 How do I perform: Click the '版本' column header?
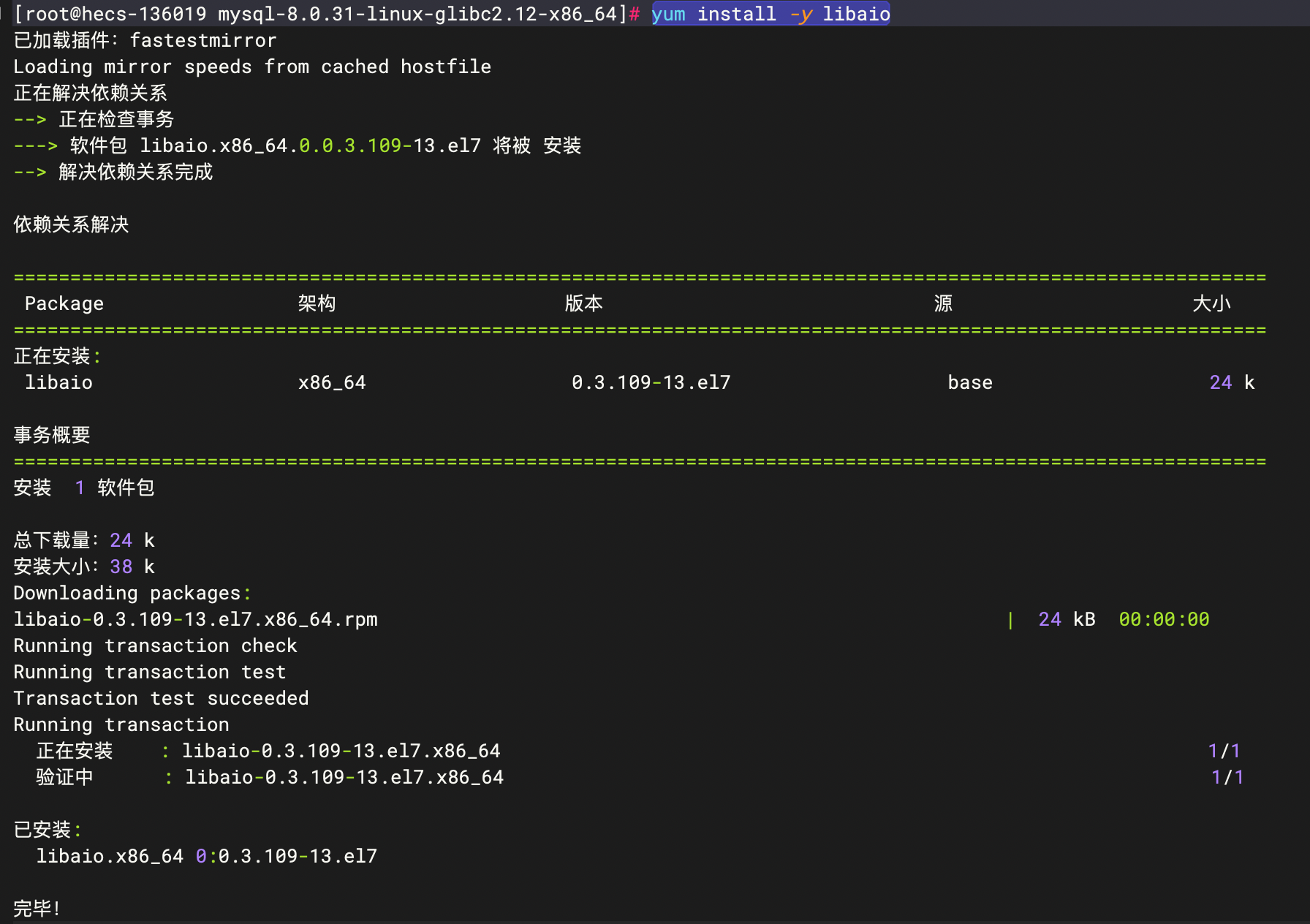(583, 303)
